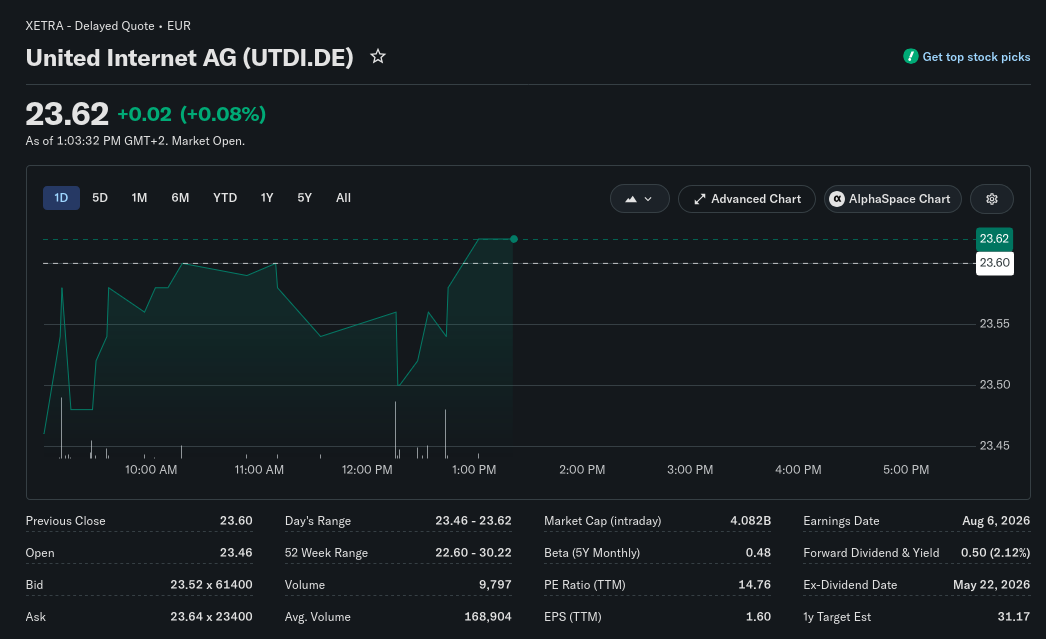Click the Volume value 9,797
This screenshot has width=1046, height=639.
pyautogui.click(x=495, y=585)
